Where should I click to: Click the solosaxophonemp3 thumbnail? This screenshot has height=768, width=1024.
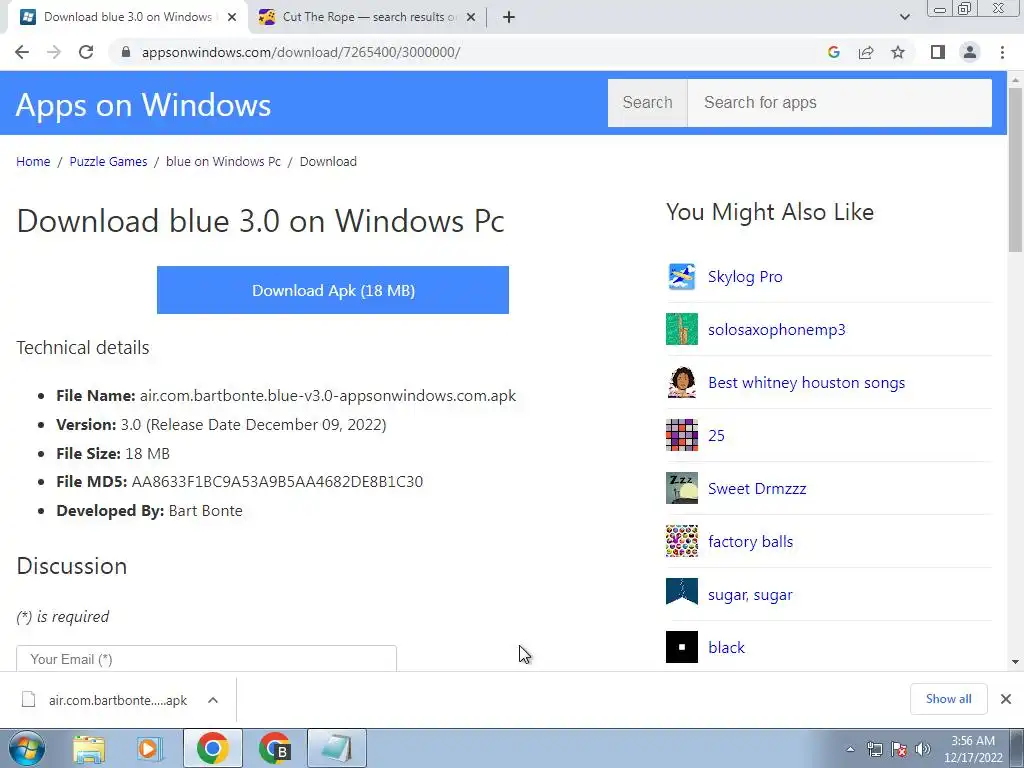[682, 329]
